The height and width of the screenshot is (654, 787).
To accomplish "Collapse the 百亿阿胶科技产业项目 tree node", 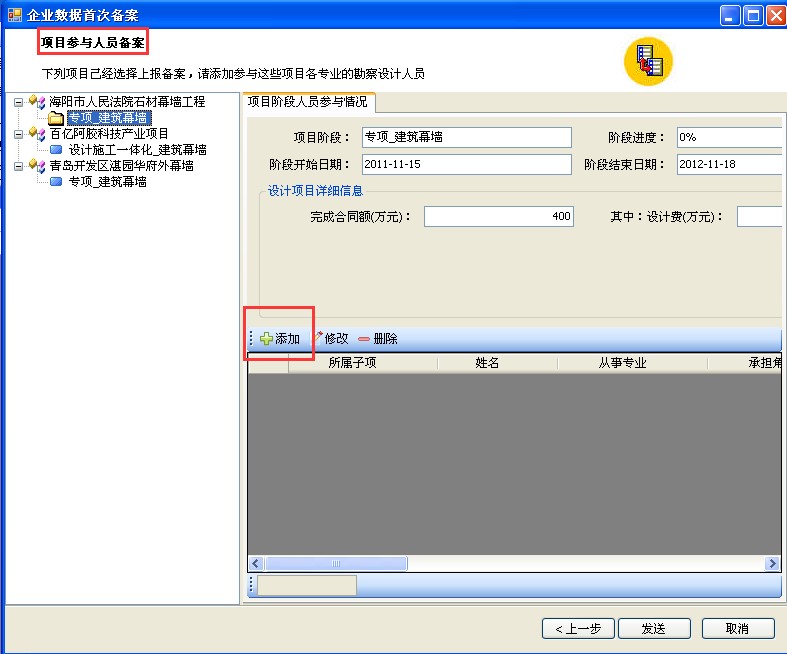I will coord(19,134).
